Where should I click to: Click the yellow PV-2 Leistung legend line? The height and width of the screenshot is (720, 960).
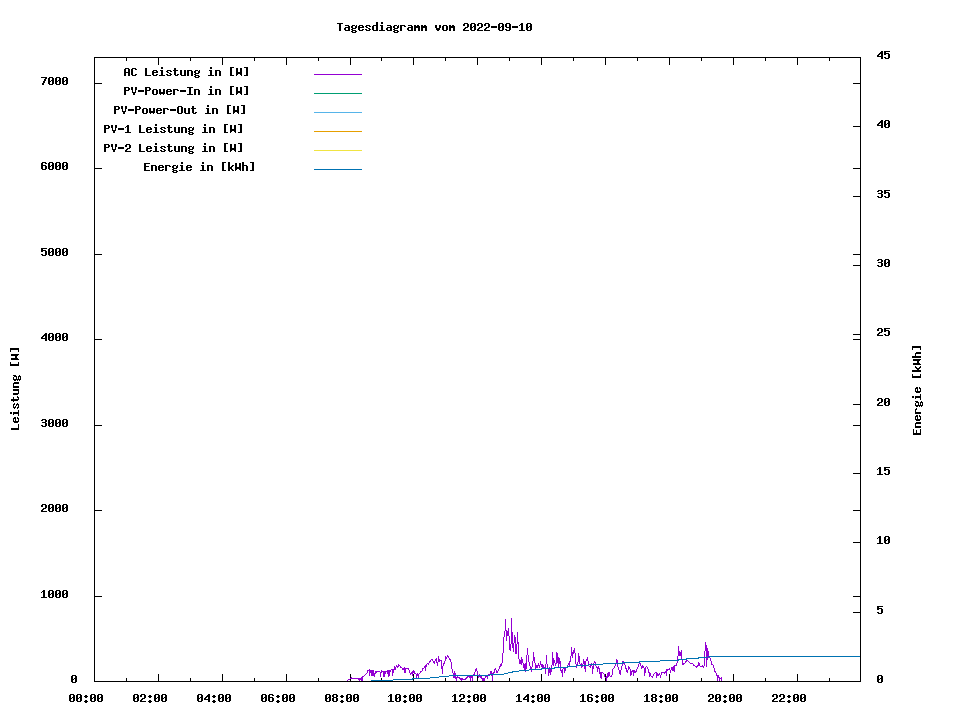pos(337,150)
